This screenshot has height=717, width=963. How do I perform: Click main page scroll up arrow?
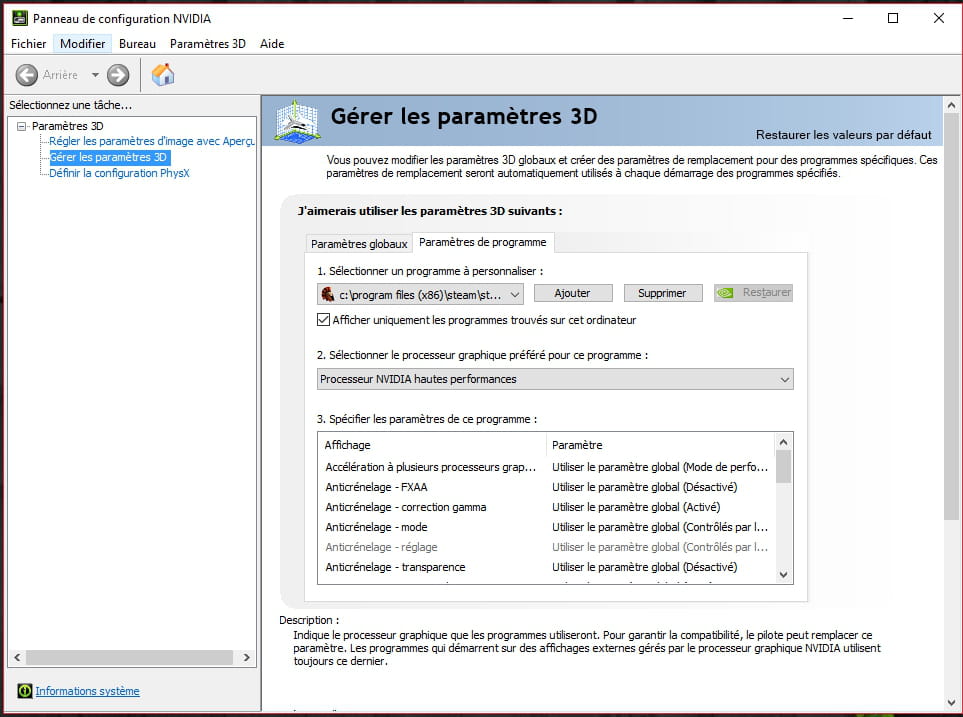click(x=951, y=105)
